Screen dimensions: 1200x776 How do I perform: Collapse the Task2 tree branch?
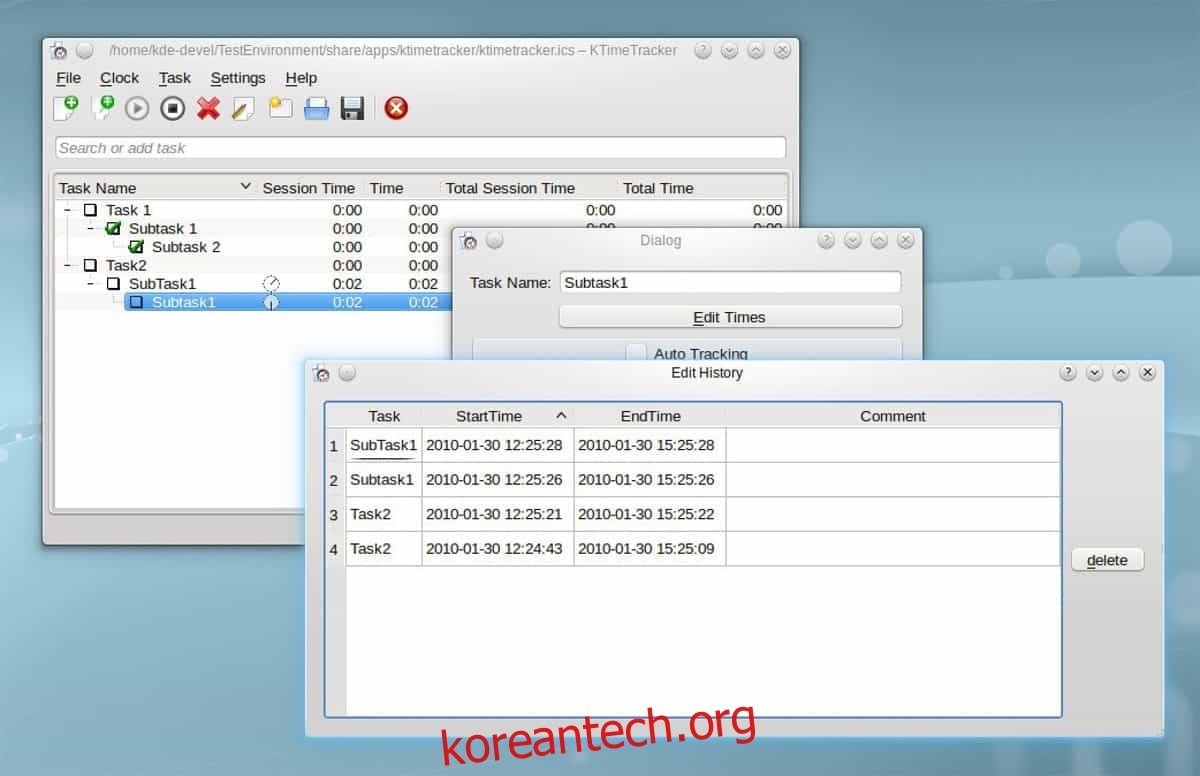coord(68,265)
